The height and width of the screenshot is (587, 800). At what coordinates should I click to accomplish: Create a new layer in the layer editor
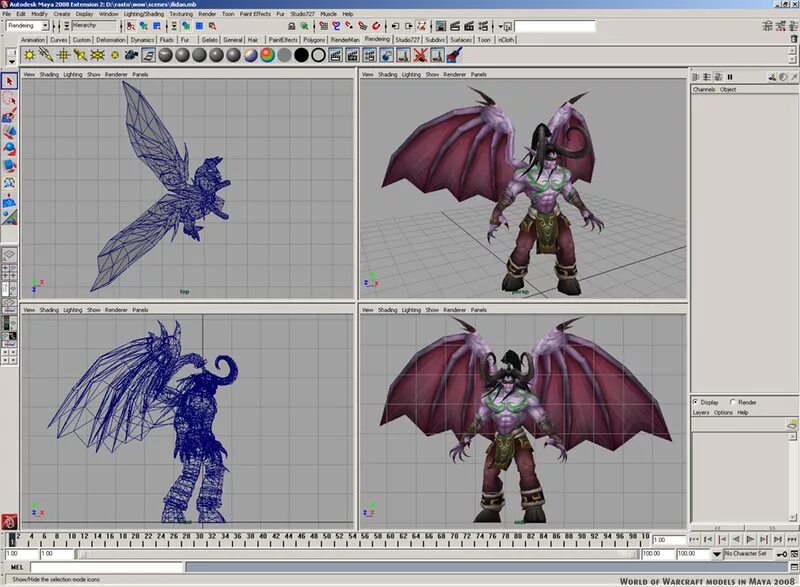(792, 424)
